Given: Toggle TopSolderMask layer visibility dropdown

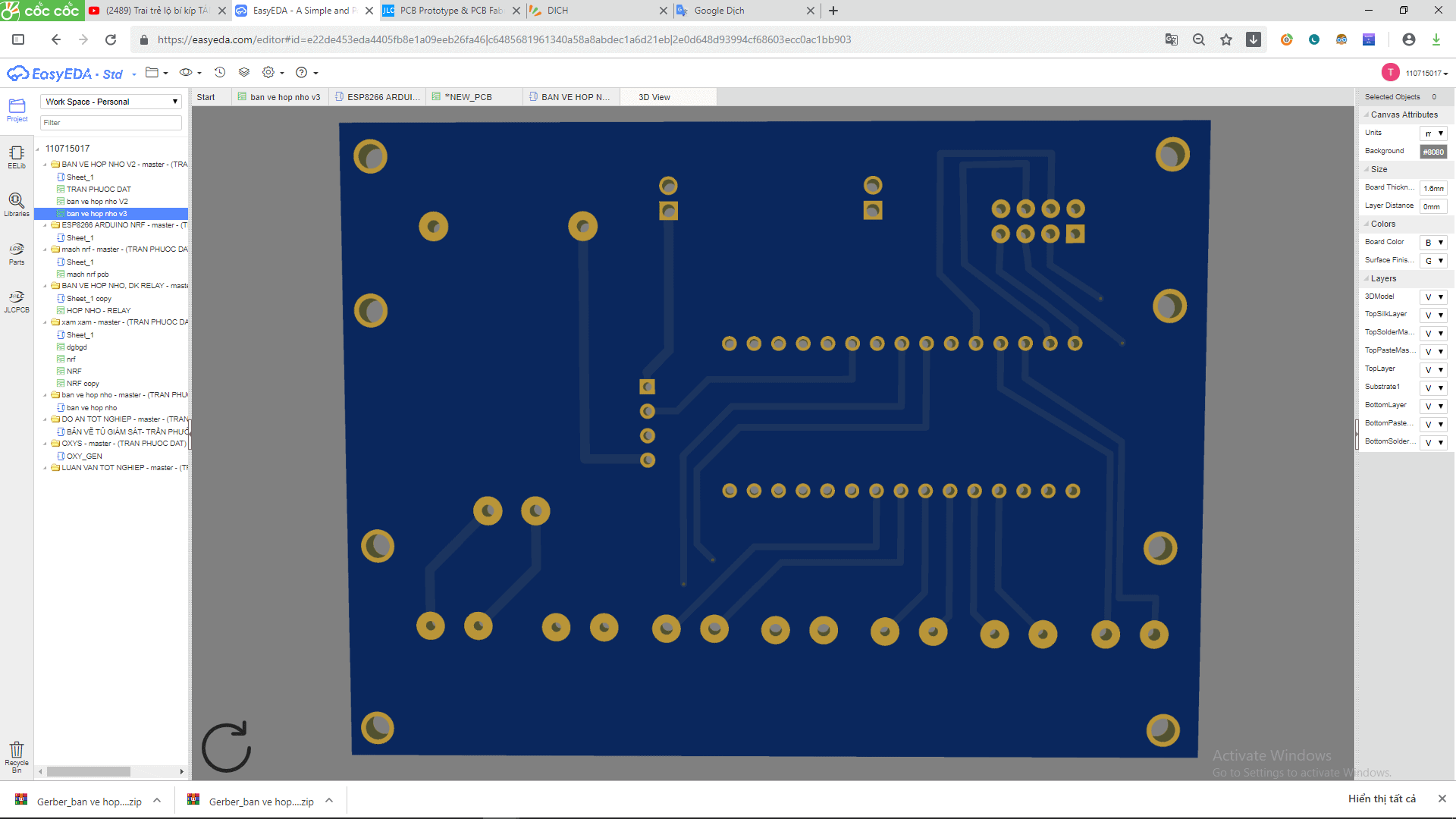Looking at the screenshot, I should 1433,334.
